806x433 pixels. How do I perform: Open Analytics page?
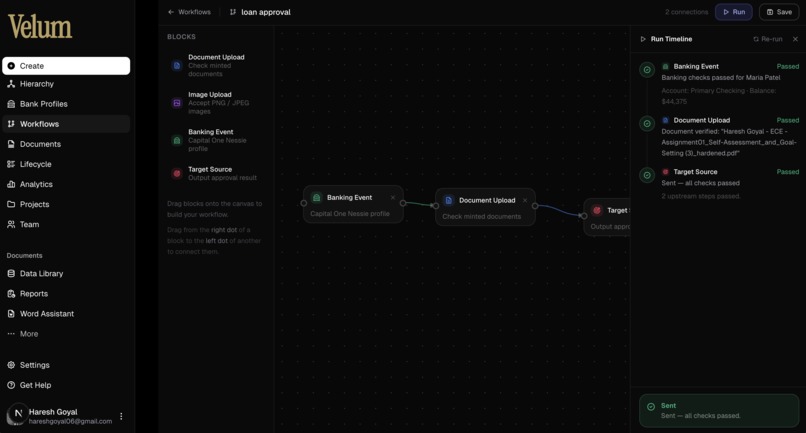click(x=66, y=184)
